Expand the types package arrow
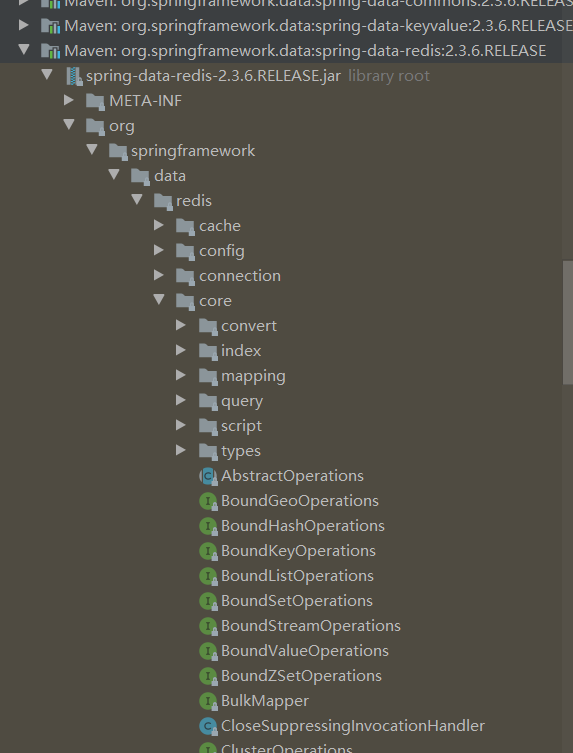Screen dimensions: 573x753 [181, 449]
